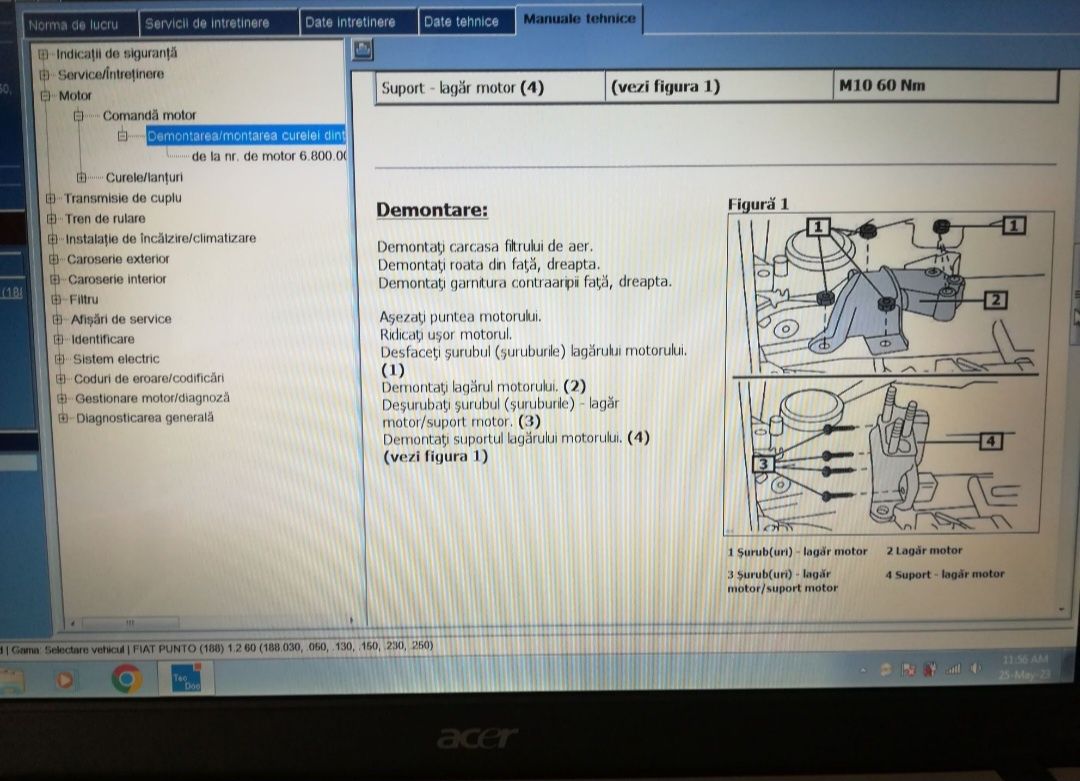This screenshot has height=781, width=1080.
Task: Select the Comandă motor tree entry
Action: pyautogui.click(x=149, y=115)
